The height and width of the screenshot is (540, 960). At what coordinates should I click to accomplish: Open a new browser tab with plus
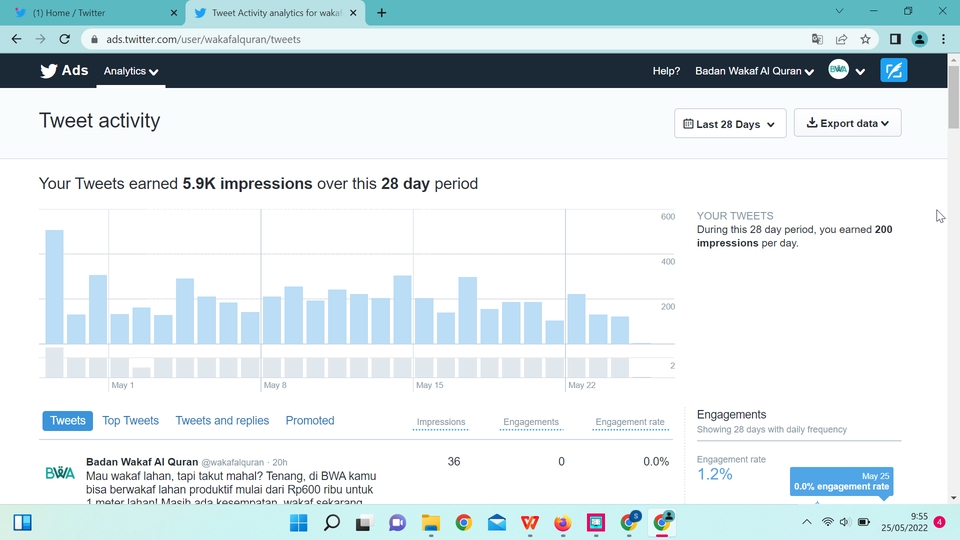click(381, 13)
